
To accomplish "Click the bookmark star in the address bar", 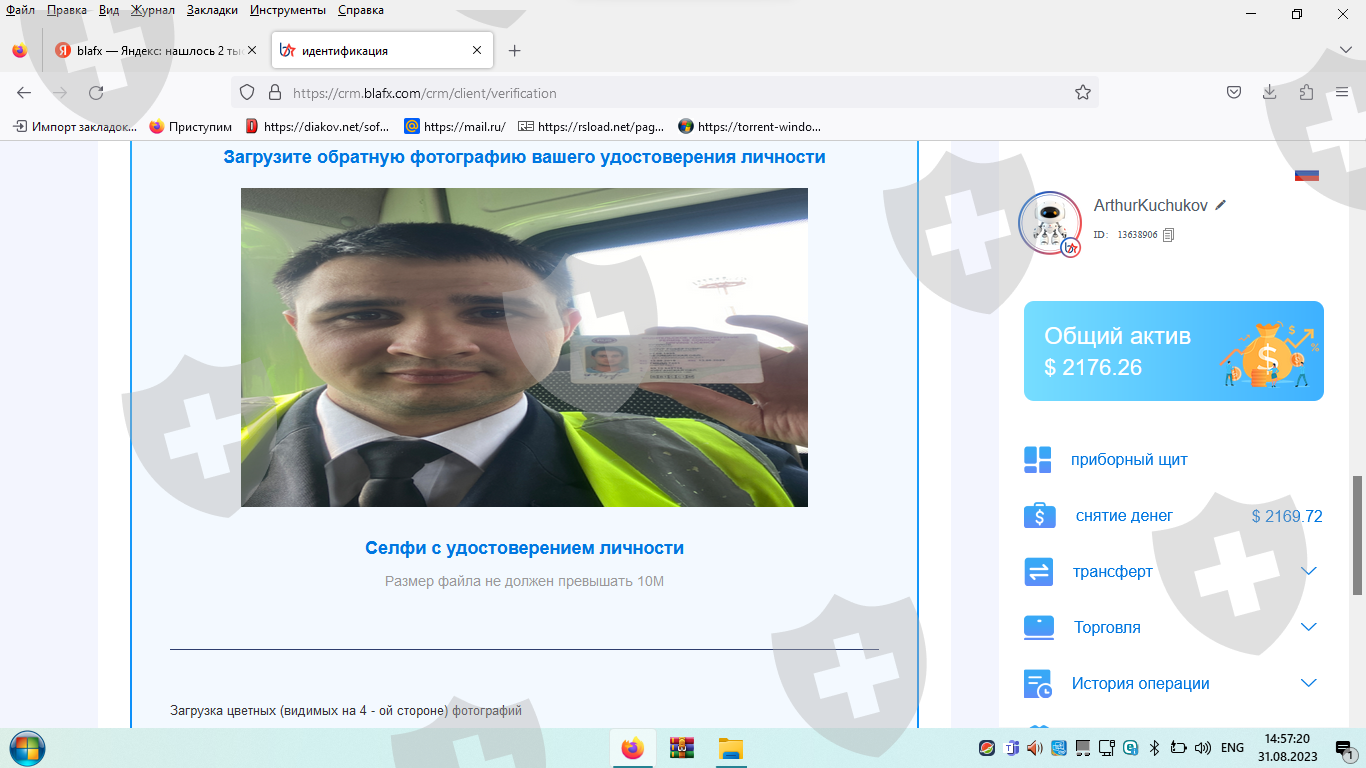I will (x=1082, y=93).
